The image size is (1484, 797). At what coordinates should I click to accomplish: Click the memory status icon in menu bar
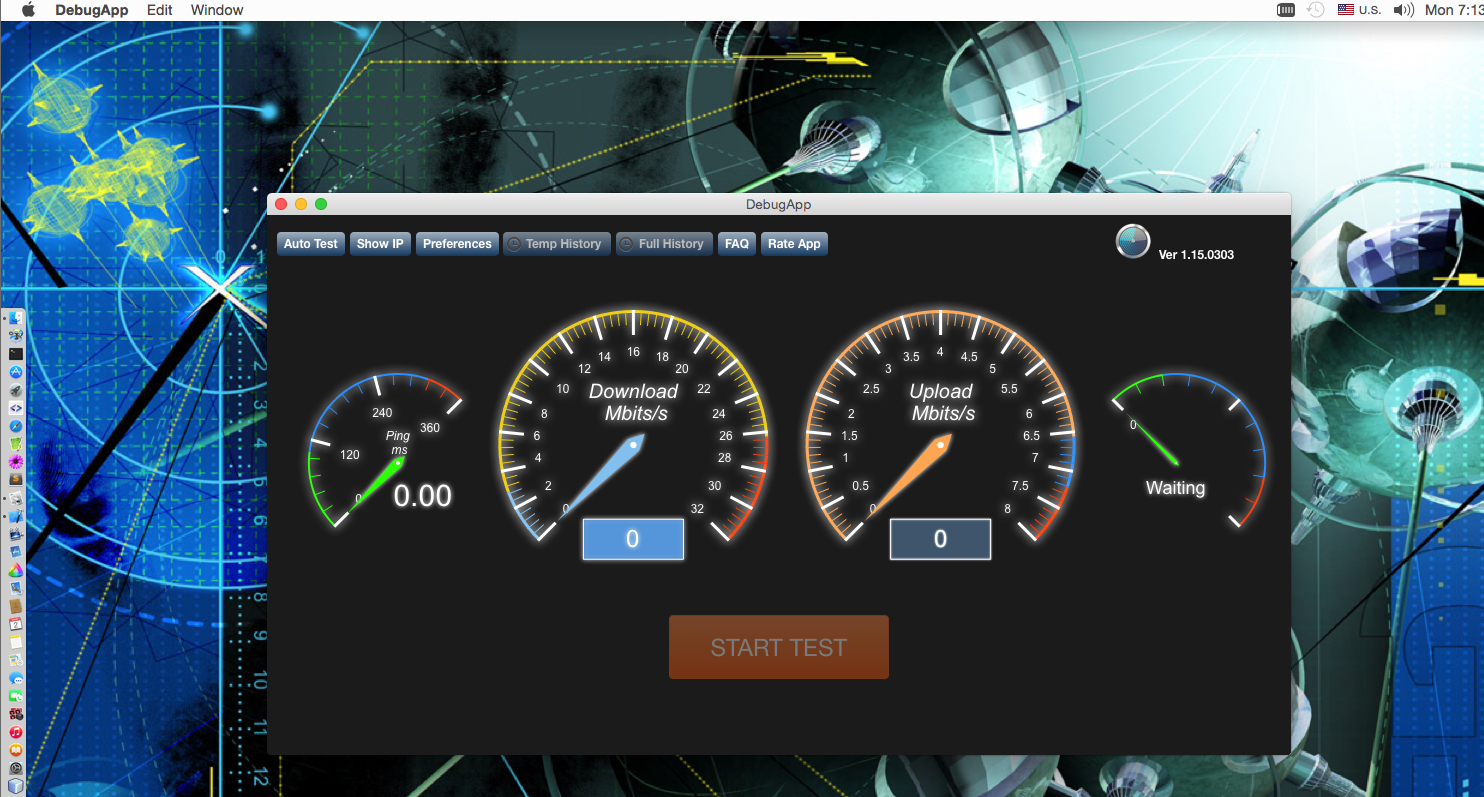pos(1286,10)
